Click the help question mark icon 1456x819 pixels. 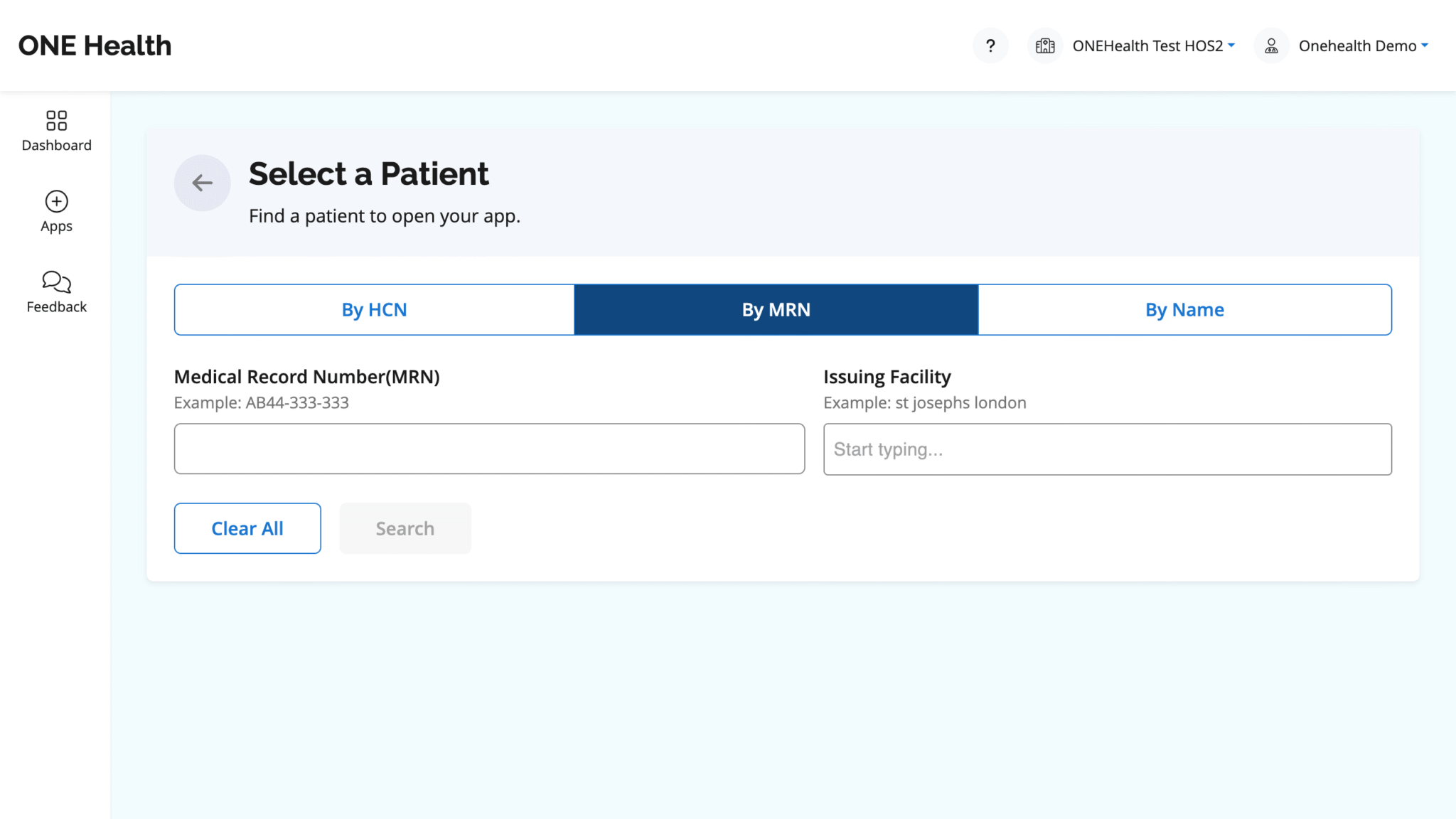click(990, 45)
